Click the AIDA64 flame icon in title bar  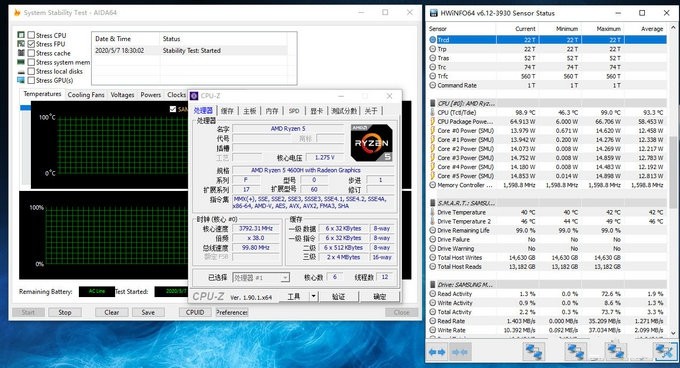point(17,13)
